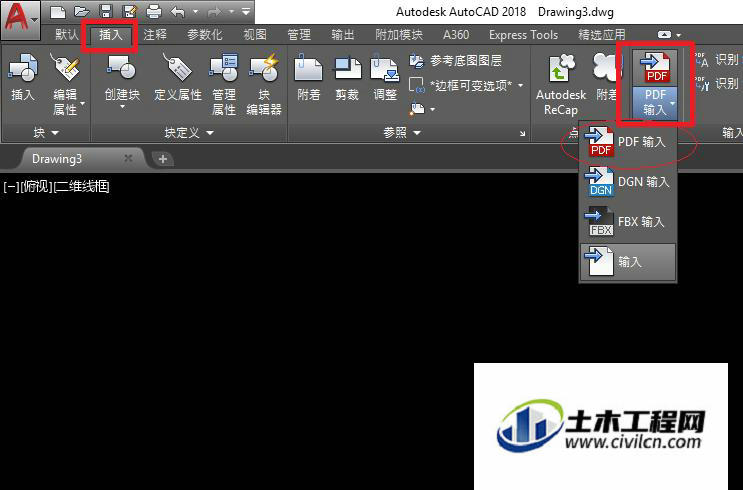Expand the 块 panel title

[x=45, y=133]
